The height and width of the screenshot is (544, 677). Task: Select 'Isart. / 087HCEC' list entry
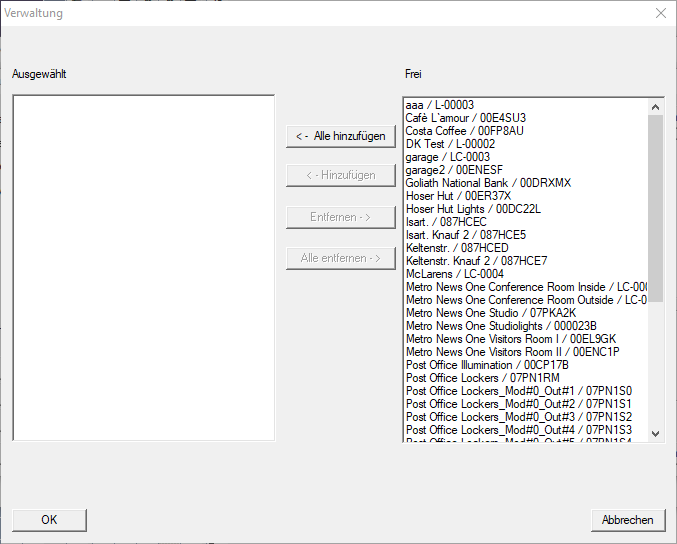click(x=446, y=222)
